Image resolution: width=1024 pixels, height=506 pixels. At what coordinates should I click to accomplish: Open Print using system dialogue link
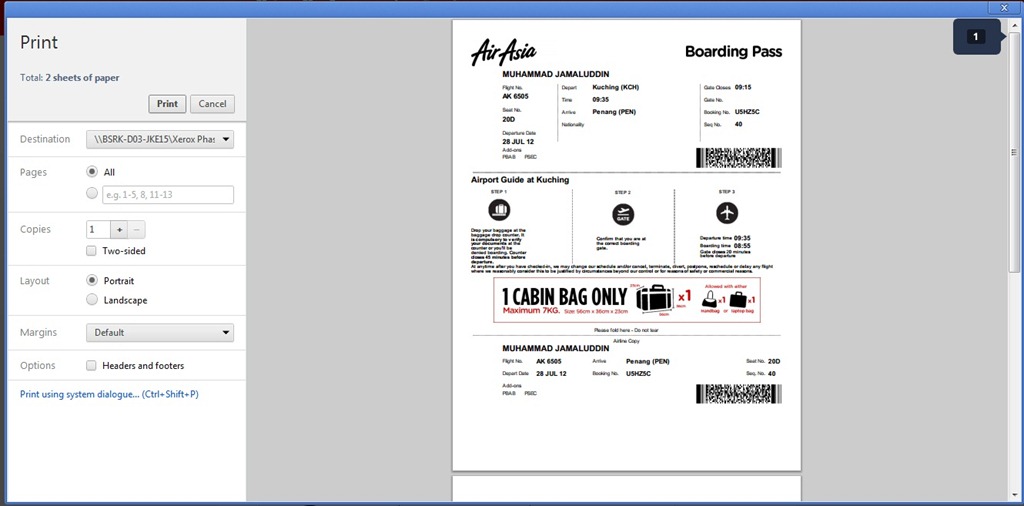tap(109, 394)
